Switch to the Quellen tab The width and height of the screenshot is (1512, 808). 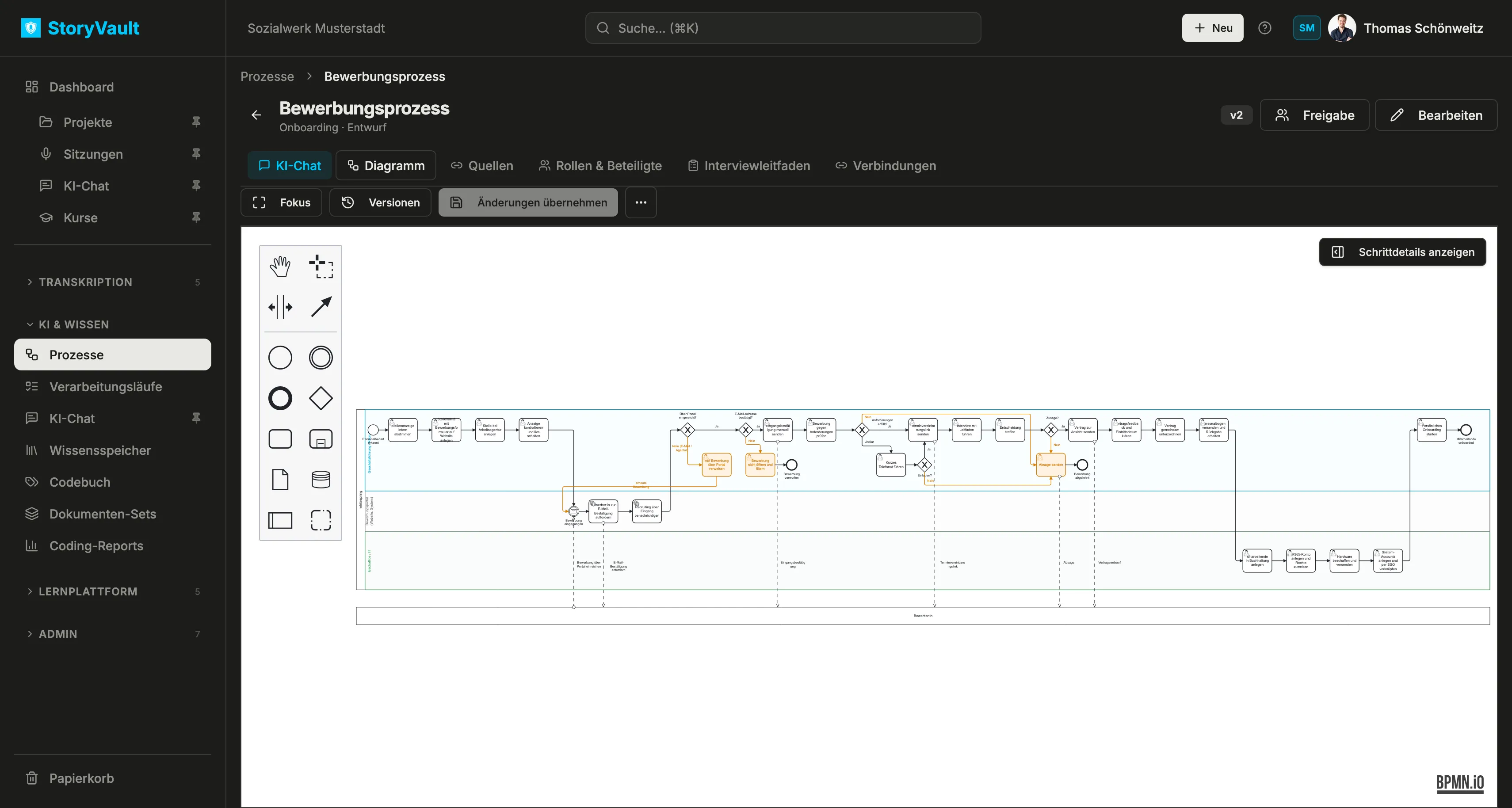click(x=482, y=165)
